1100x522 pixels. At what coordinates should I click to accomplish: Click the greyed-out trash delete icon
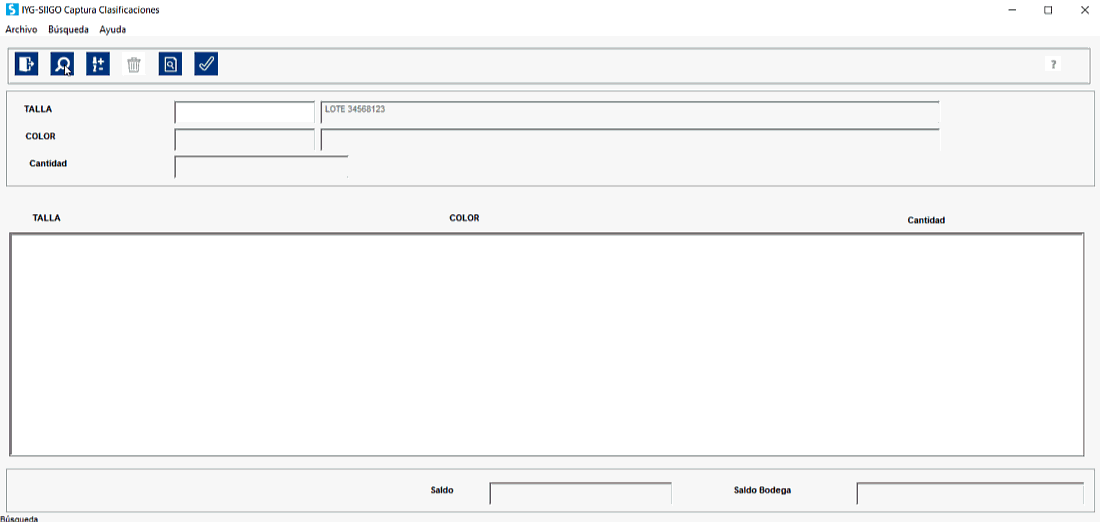pos(134,65)
